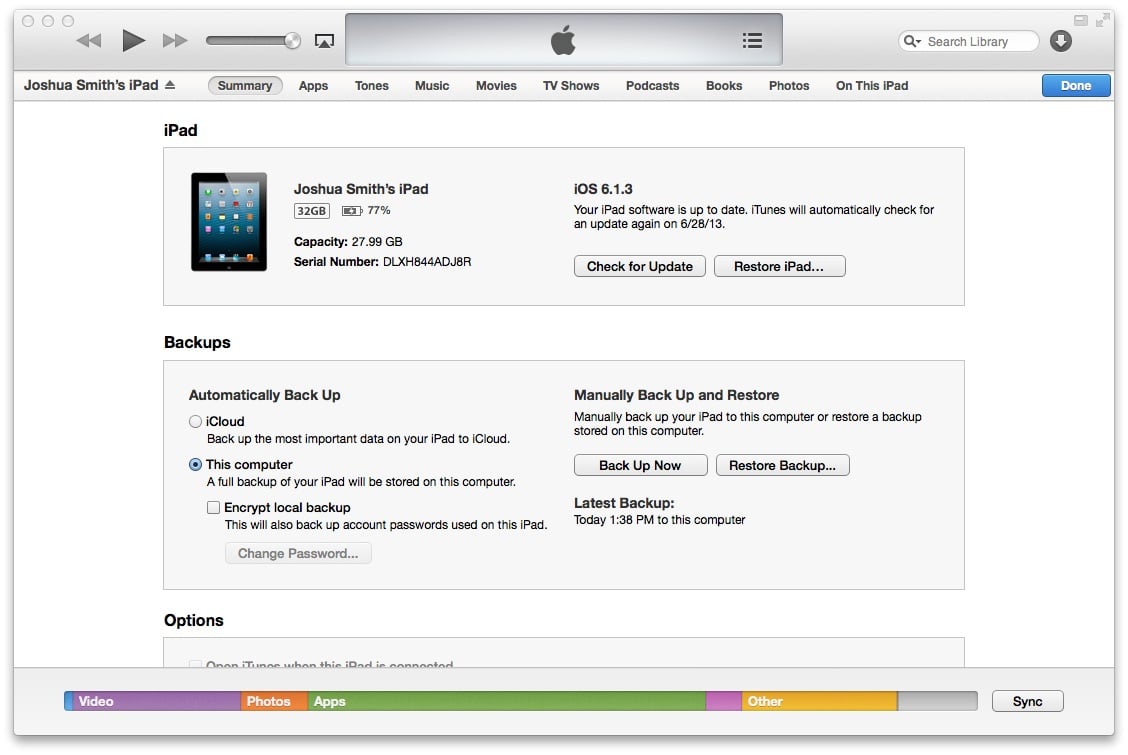Viewport: 1128px width, 755px height.
Task: Click the battery charge icon
Action: [352, 211]
